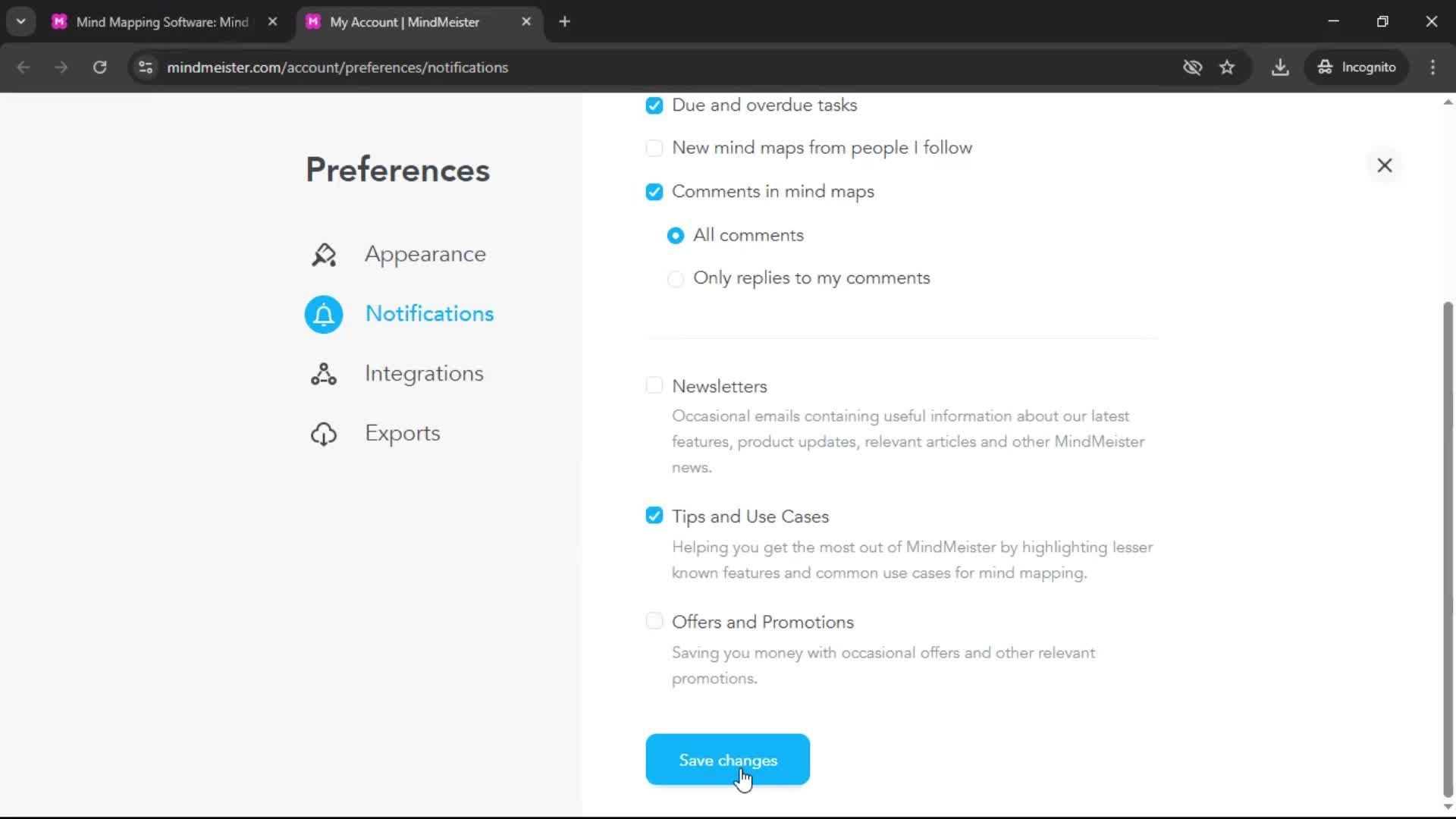Image resolution: width=1456 pixels, height=819 pixels.
Task: Open the site information control in the address bar
Action: pyautogui.click(x=146, y=67)
